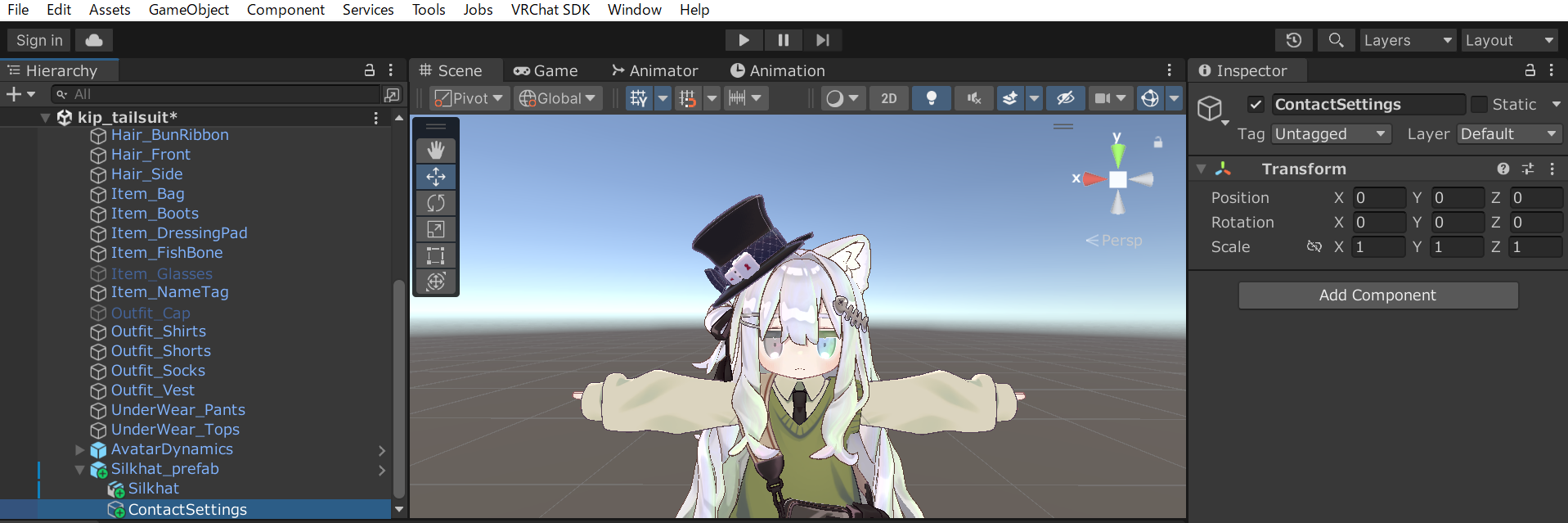
Task: Open cloud services icon
Action: (x=94, y=40)
